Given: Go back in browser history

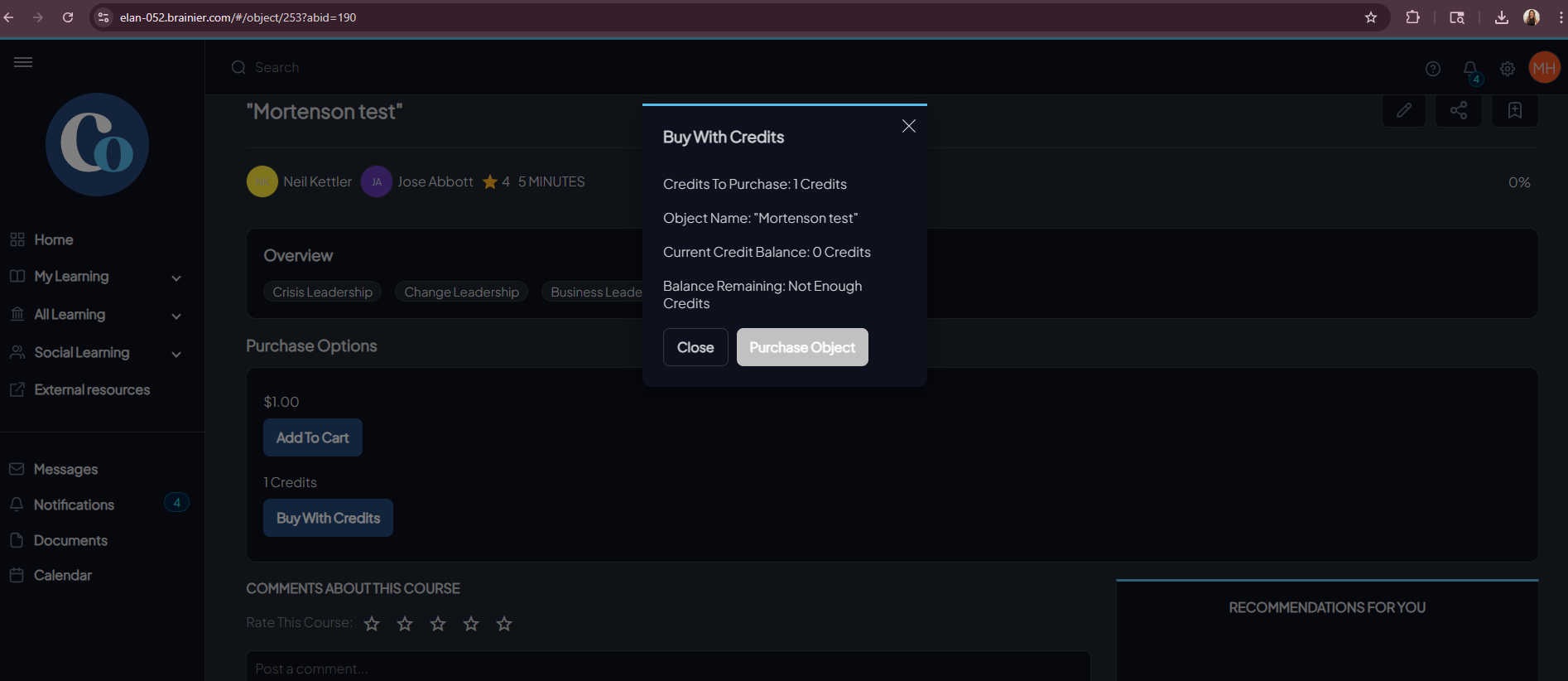Looking at the screenshot, I should tap(8, 17).
